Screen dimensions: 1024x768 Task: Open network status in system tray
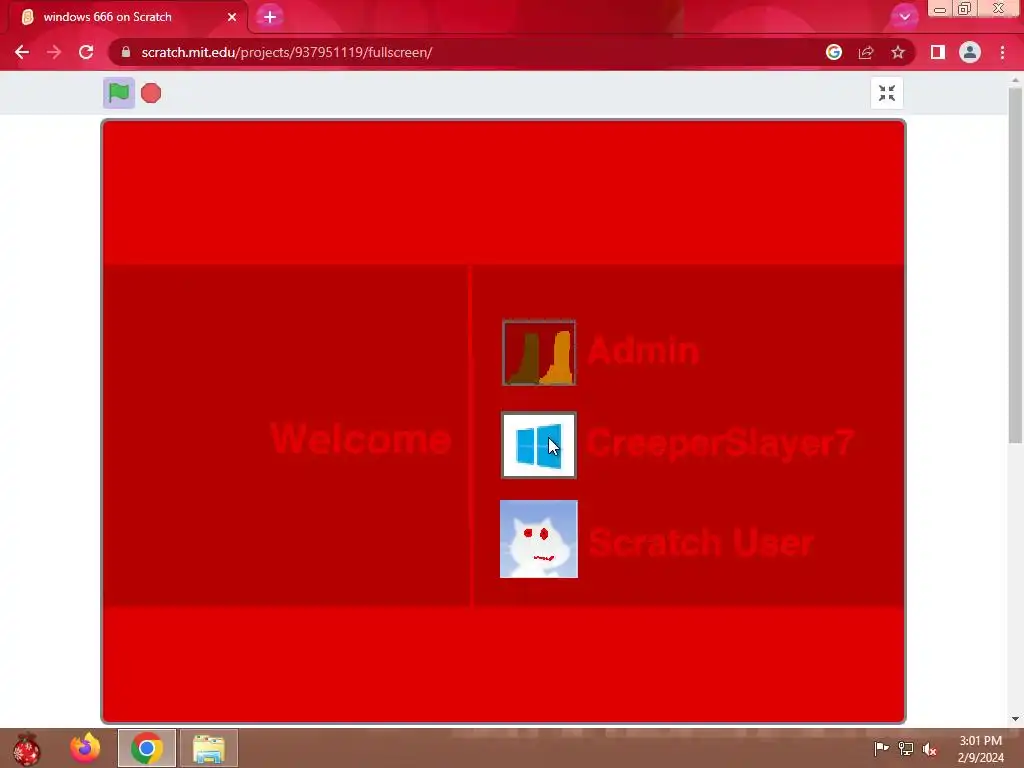tap(906, 749)
